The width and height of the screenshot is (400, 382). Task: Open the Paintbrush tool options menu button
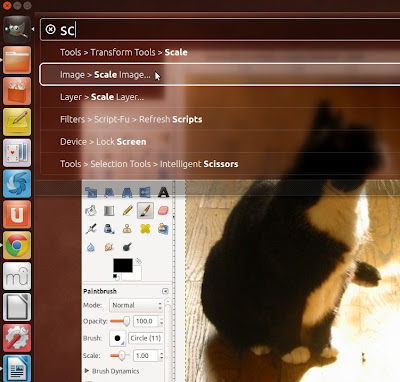point(165,291)
